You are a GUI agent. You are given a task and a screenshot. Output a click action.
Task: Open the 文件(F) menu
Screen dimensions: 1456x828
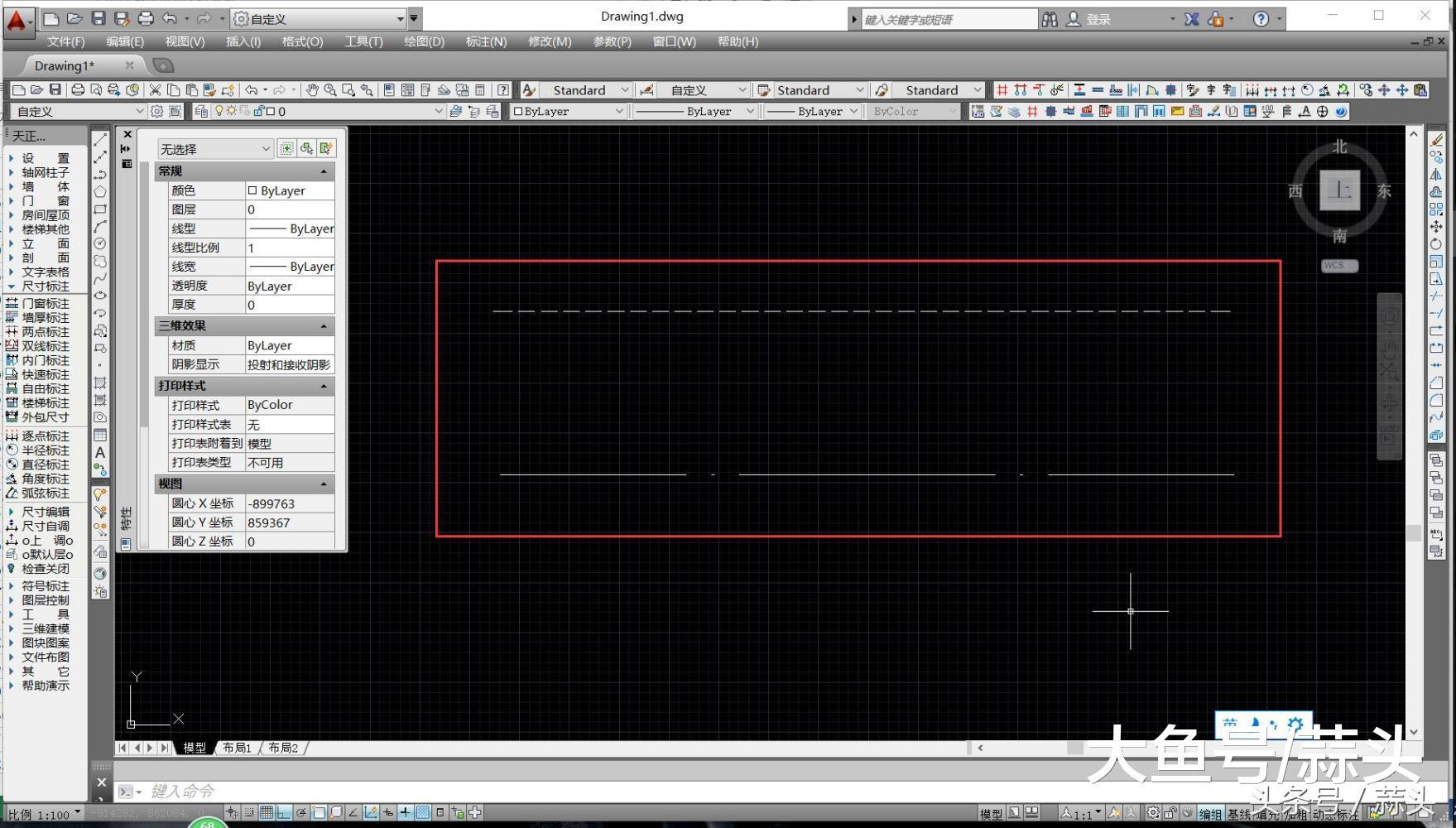pos(66,41)
